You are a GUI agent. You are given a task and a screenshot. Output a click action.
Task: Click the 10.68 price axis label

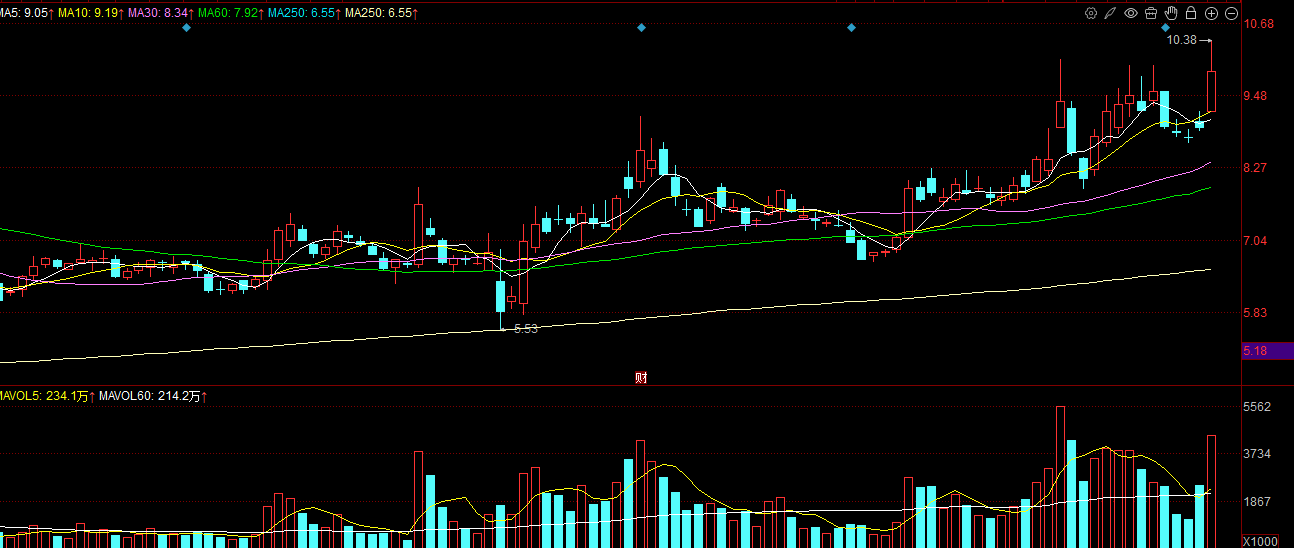pyautogui.click(x=1258, y=23)
